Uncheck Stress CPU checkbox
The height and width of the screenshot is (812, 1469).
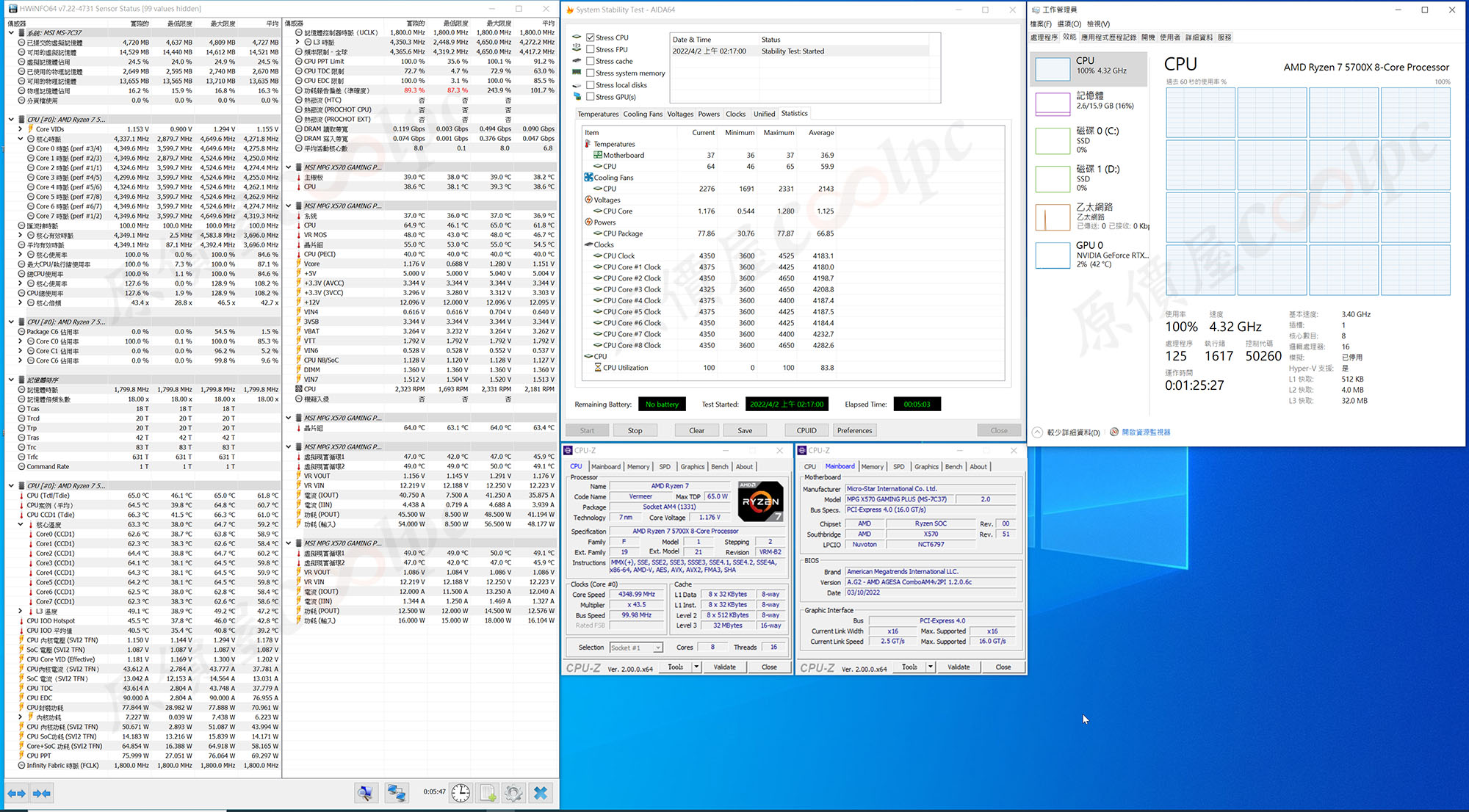click(590, 37)
